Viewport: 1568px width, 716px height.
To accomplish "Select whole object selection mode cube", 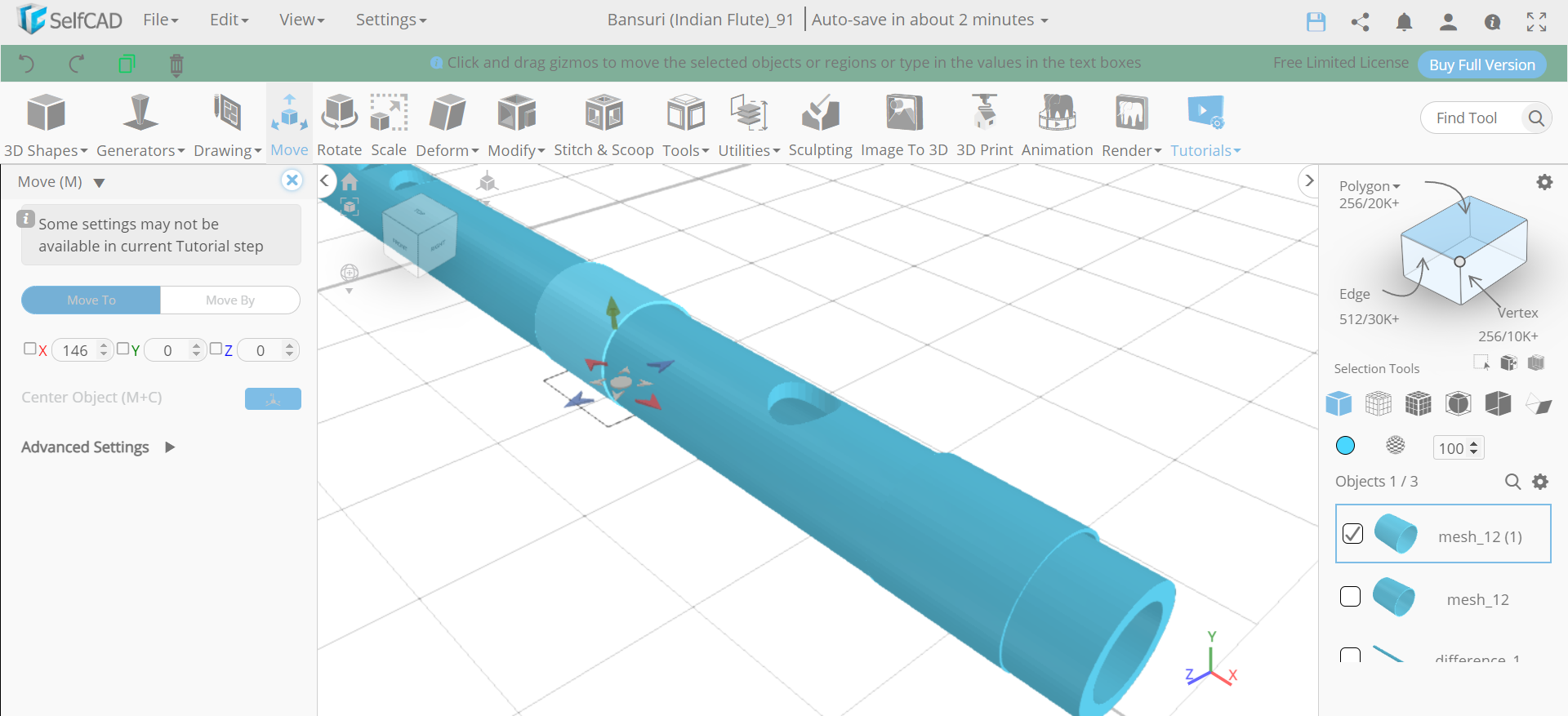I will coord(1339,403).
